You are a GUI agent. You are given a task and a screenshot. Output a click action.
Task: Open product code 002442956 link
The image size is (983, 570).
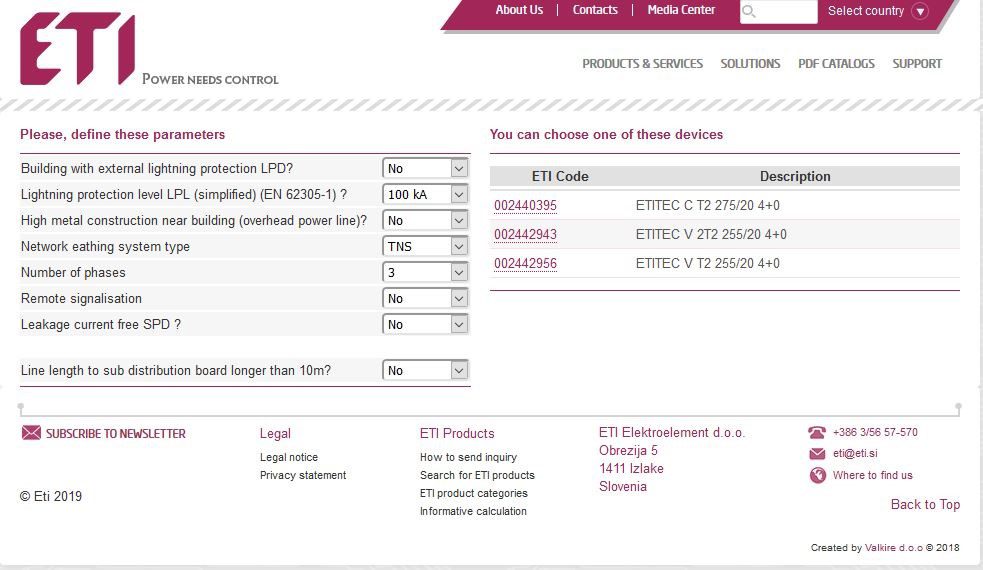pos(525,264)
